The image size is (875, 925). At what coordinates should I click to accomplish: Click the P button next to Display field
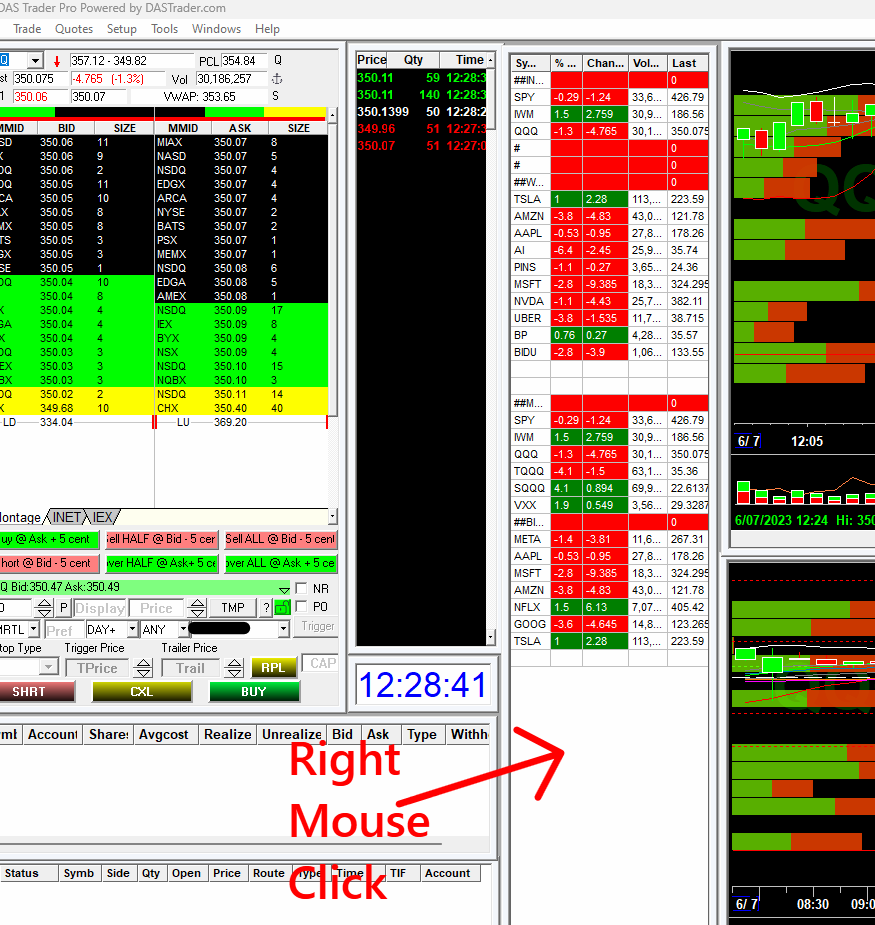coord(64,608)
